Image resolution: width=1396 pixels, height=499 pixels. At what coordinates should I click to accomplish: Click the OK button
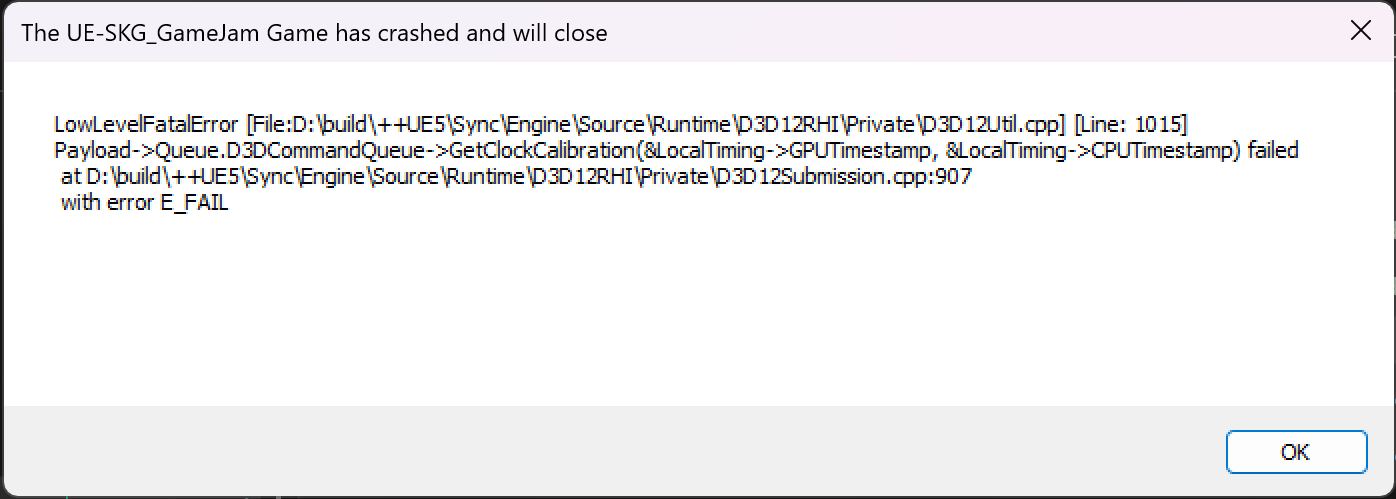[1295, 452]
